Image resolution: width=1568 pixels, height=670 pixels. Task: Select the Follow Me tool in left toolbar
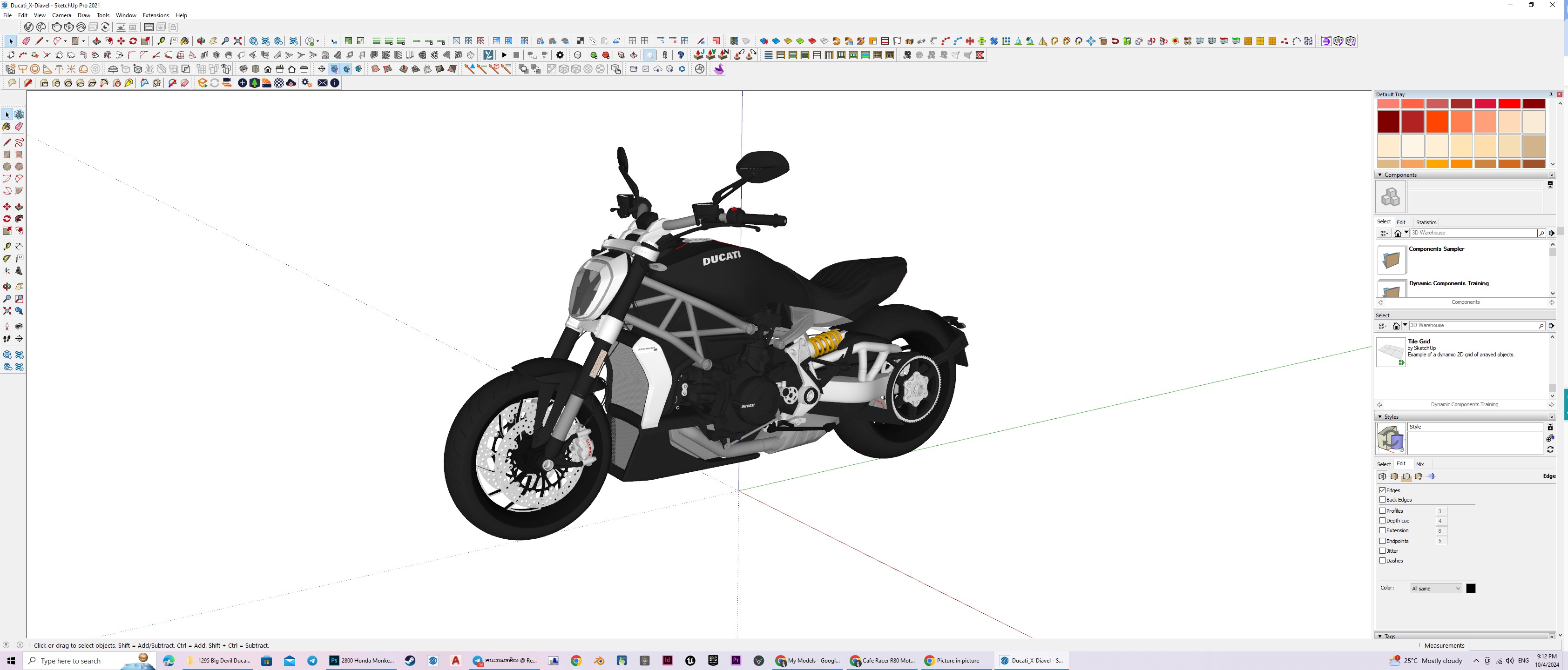point(19,219)
